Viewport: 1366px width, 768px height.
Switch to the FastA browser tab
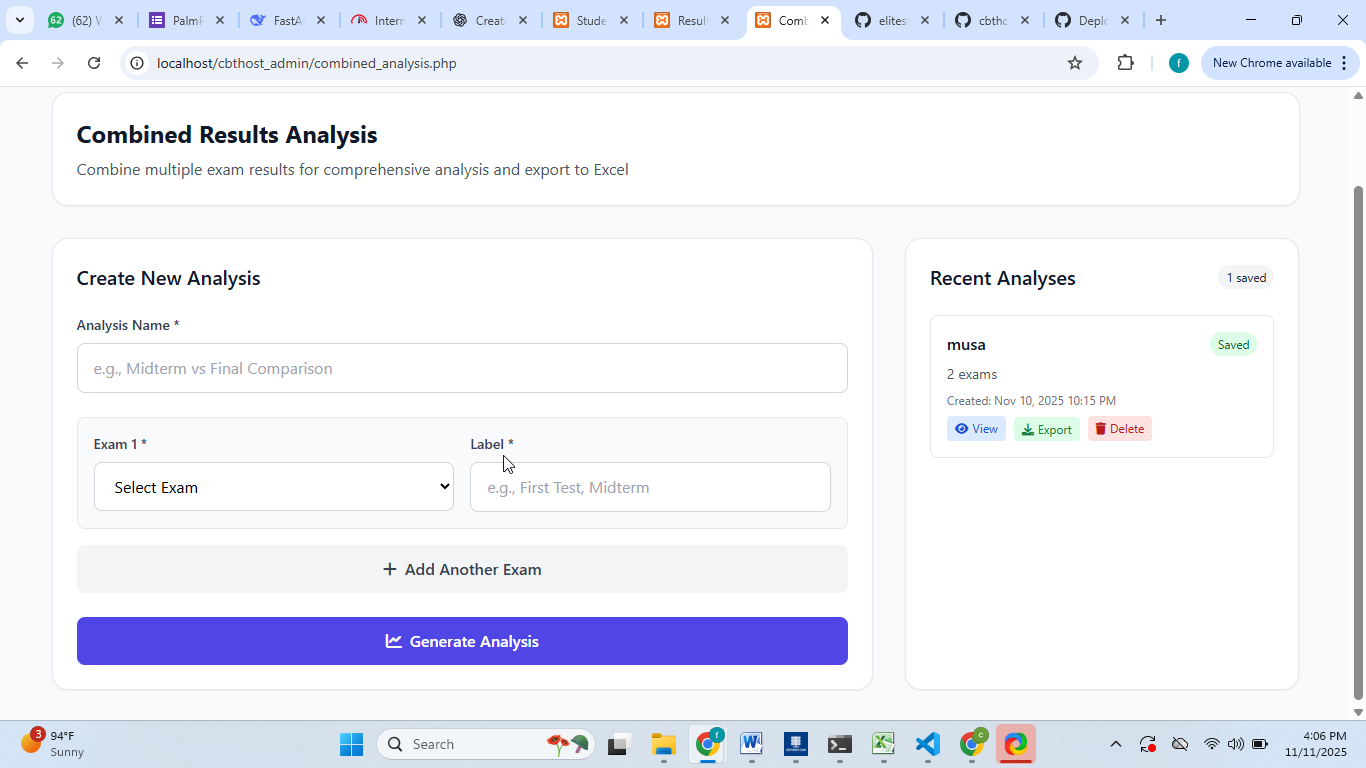(x=288, y=20)
